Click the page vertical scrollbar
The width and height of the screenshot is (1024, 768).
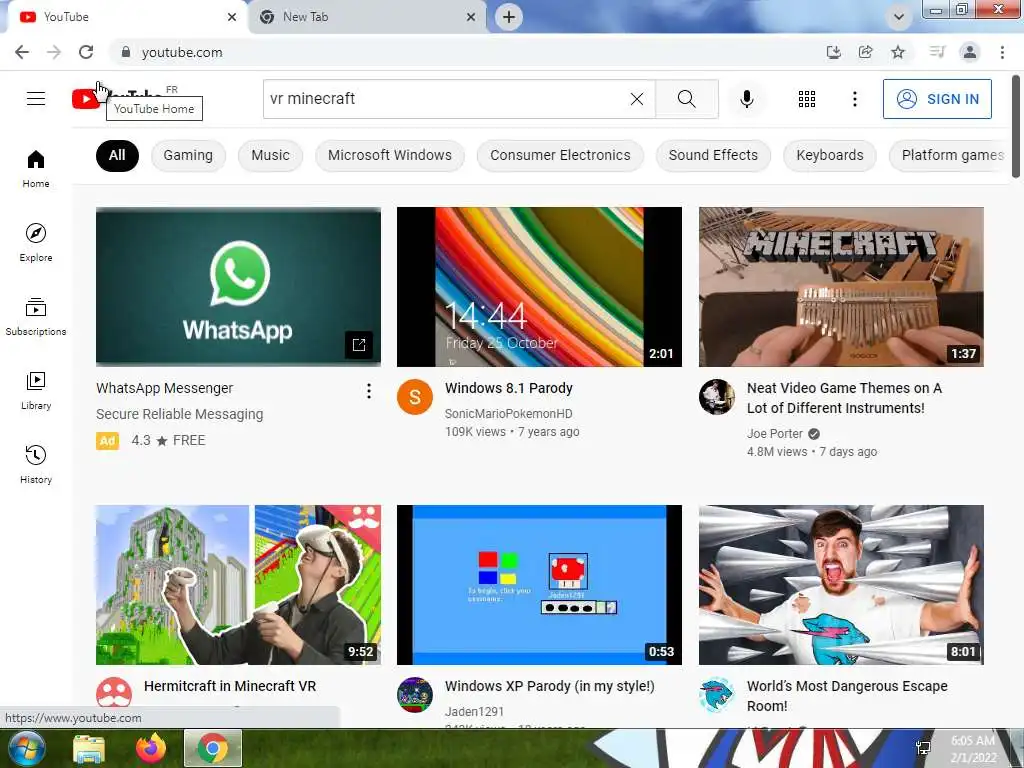(1016, 126)
